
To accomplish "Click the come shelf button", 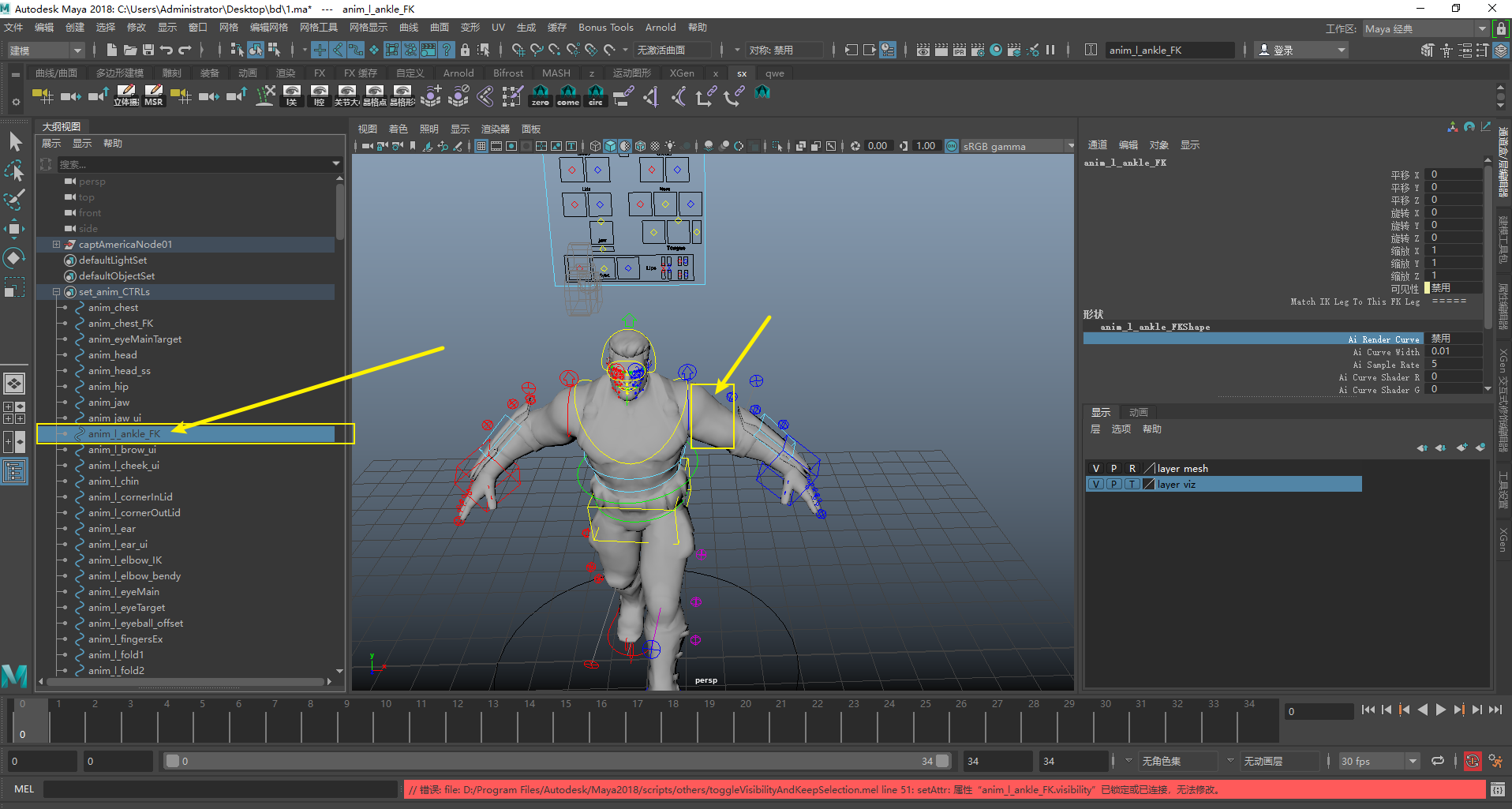I will (x=568, y=96).
